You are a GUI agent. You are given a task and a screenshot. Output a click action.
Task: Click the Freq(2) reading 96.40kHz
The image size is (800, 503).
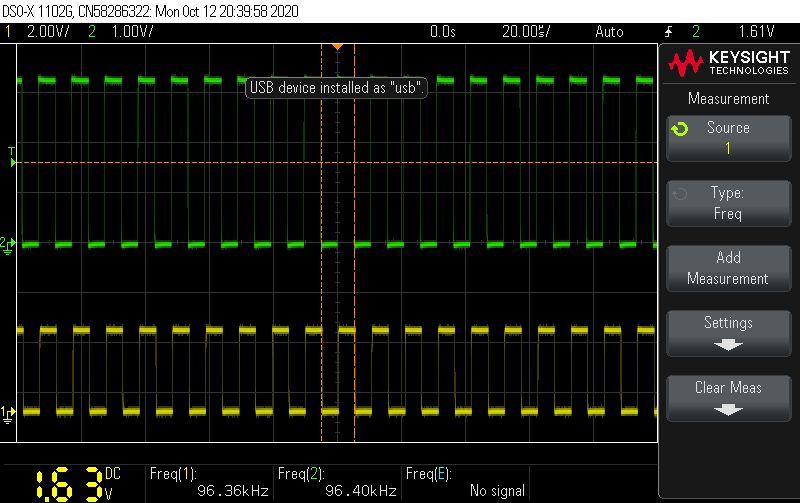(361, 491)
